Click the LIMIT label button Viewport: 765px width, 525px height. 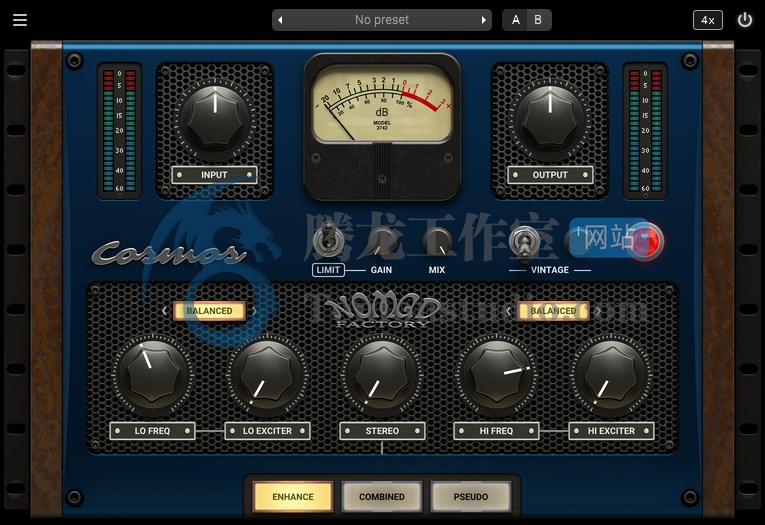tap(328, 270)
